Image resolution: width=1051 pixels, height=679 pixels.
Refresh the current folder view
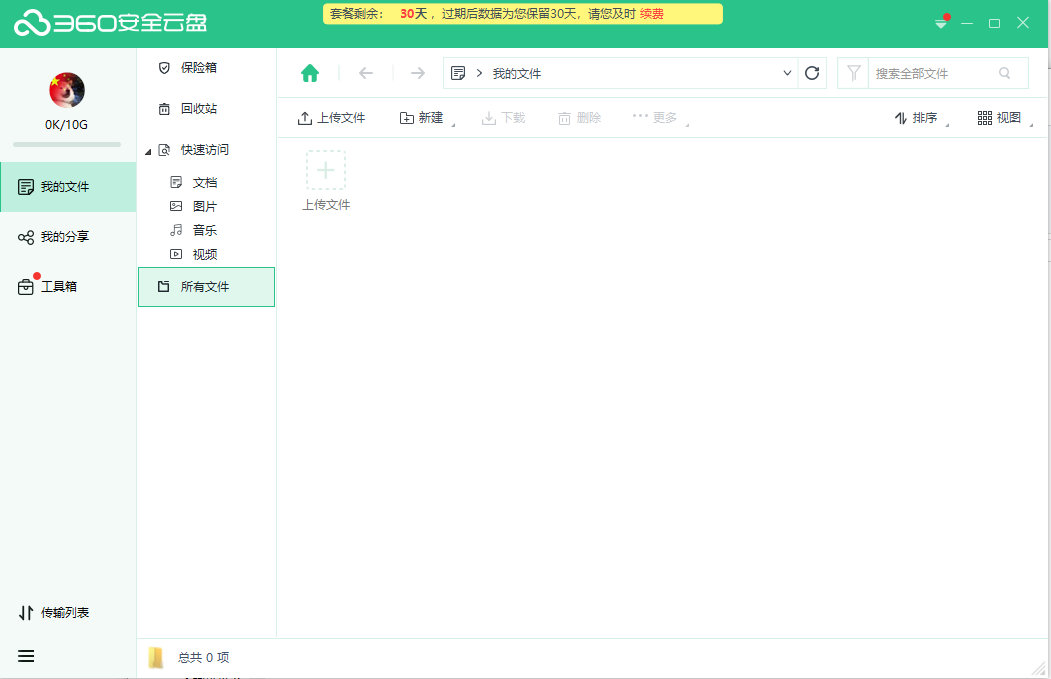812,73
